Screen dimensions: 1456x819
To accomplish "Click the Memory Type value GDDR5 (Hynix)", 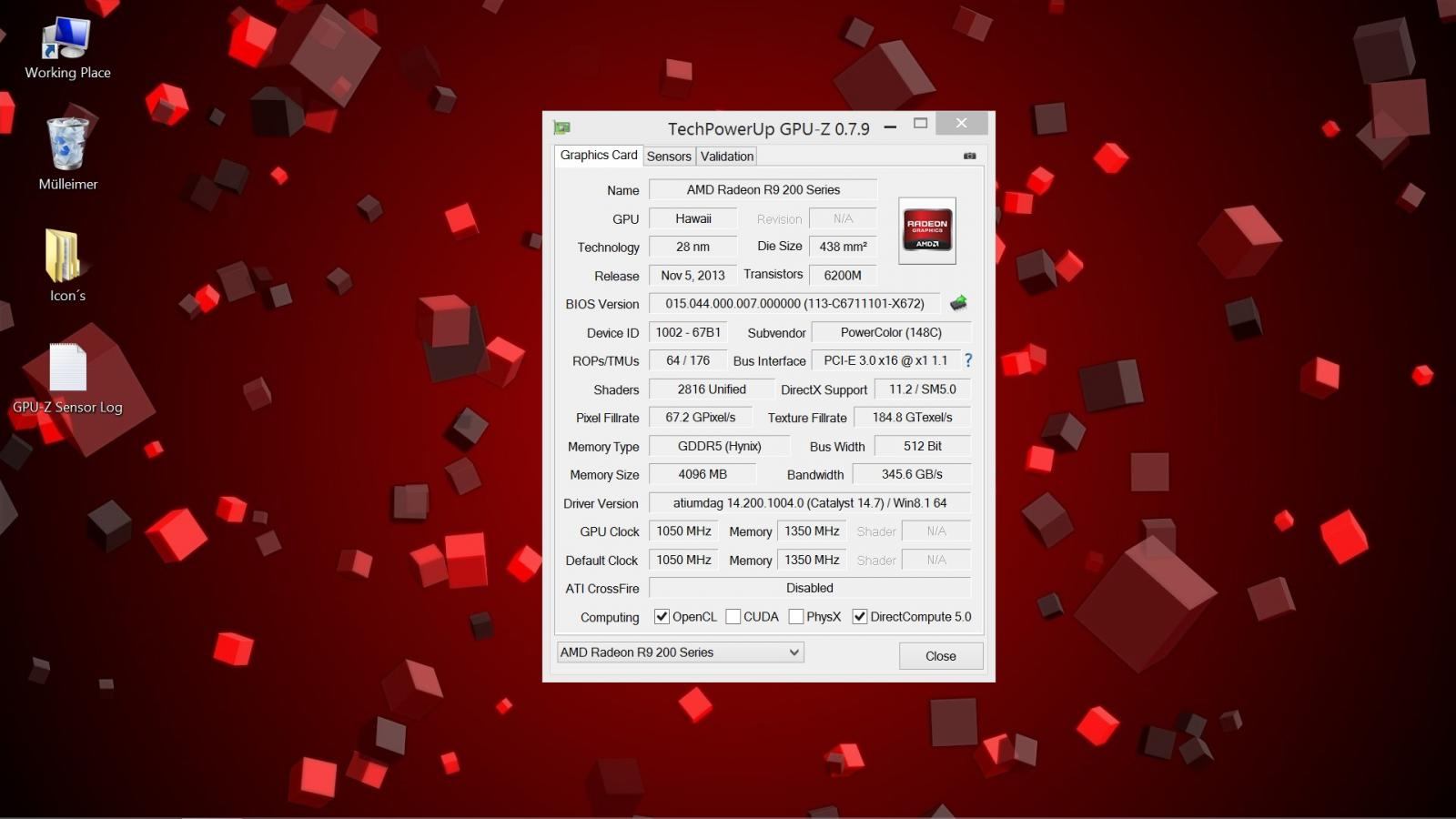I will [719, 447].
